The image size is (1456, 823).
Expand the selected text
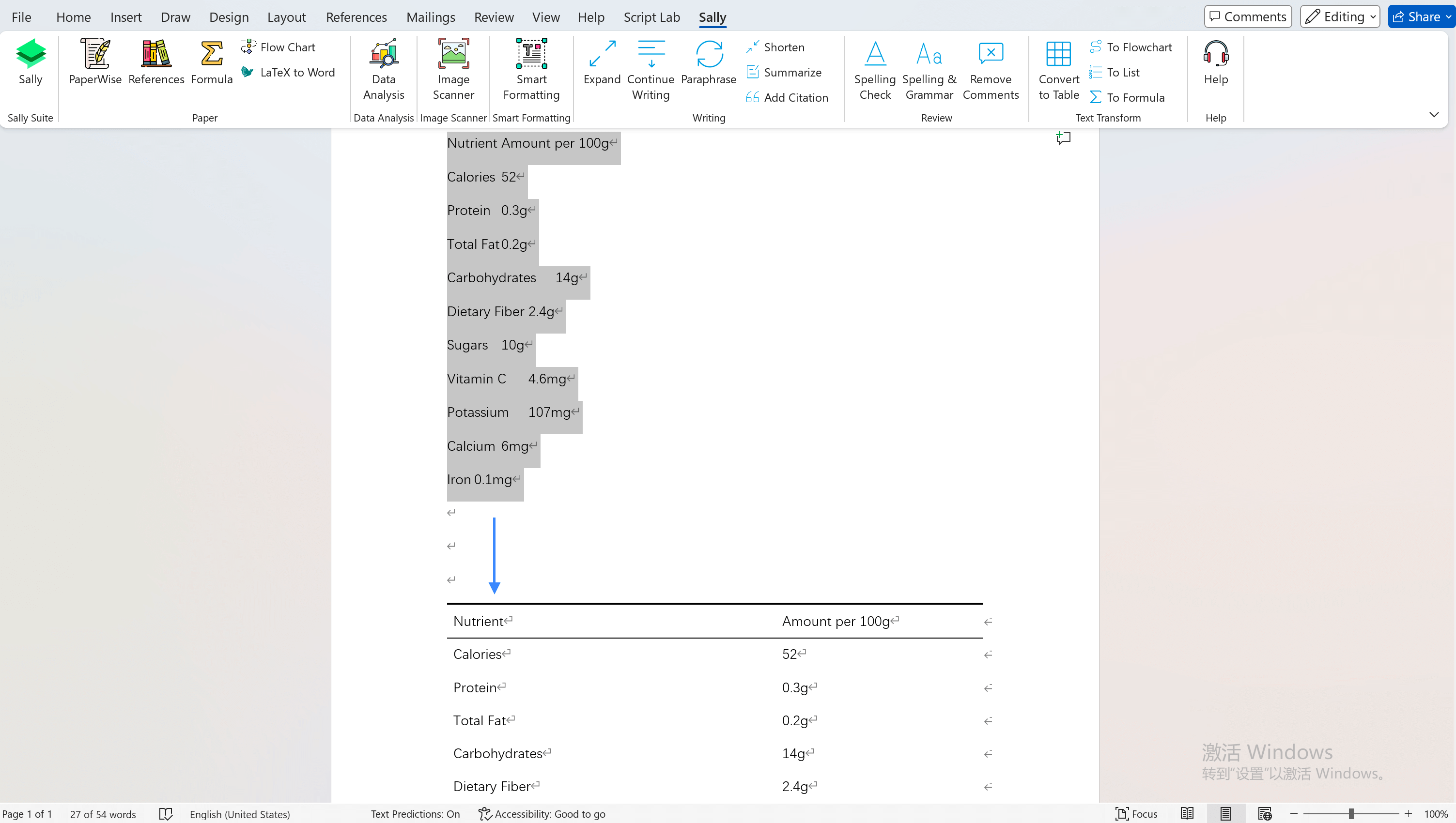tap(602, 62)
